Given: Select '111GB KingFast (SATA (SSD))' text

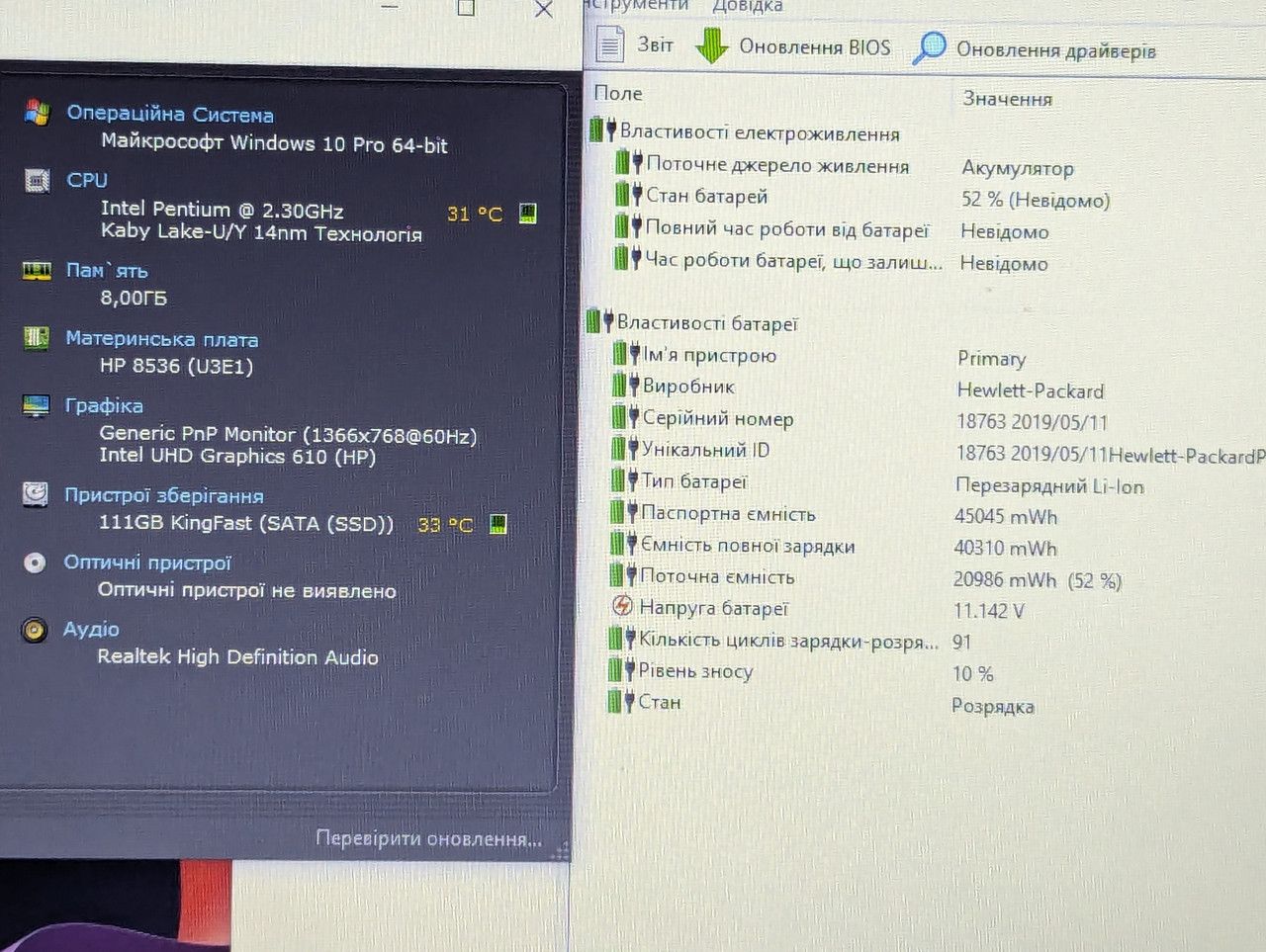Looking at the screenshot, I should point(246,523).
